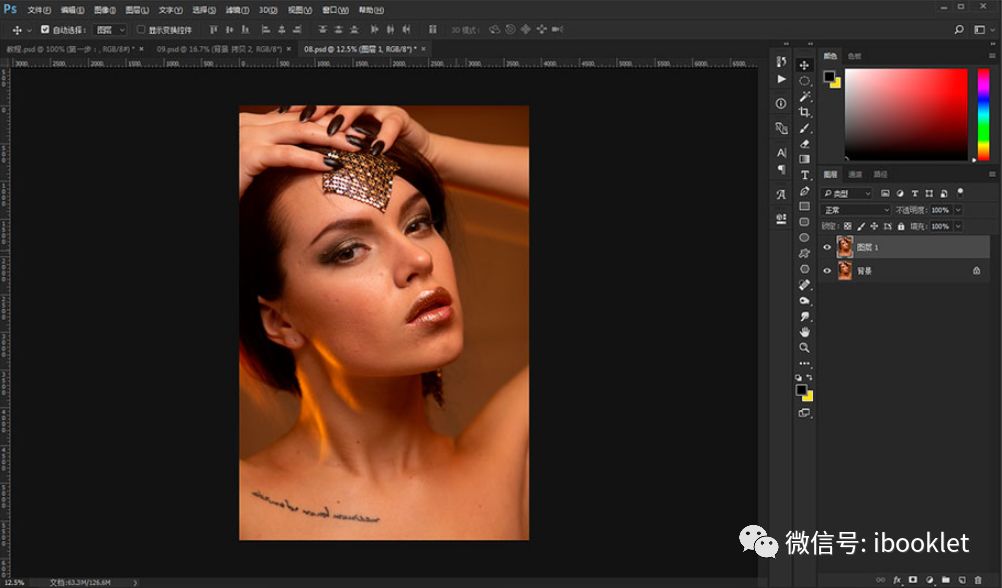Switch to the 通道 panel tab
1002x588 pixels.
855,174
